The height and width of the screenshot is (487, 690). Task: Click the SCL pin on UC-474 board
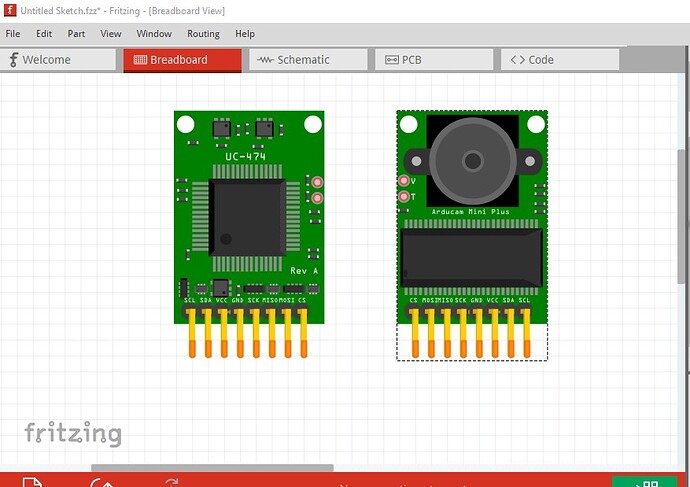(191, 333)
